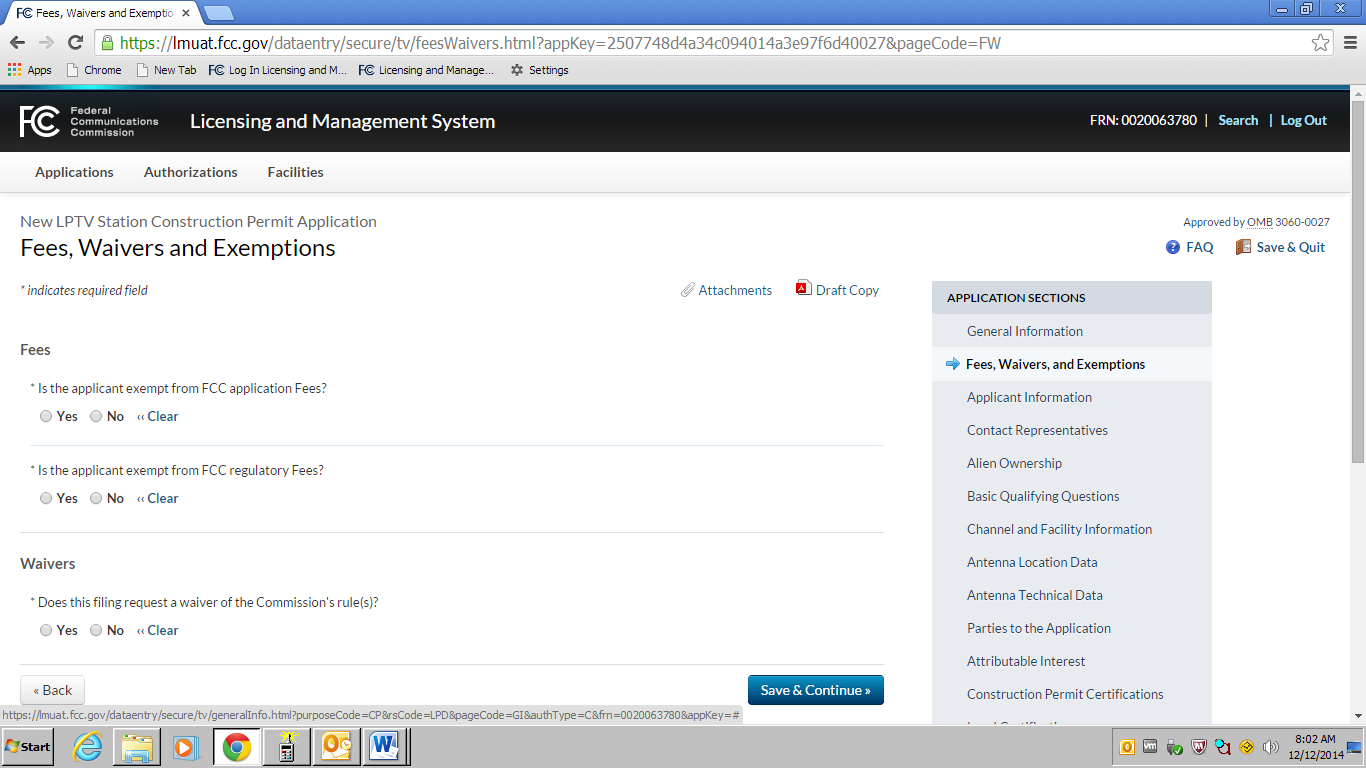Click the Search link in header
The height and width of the screenshot is (768, 1366).
1238,120
